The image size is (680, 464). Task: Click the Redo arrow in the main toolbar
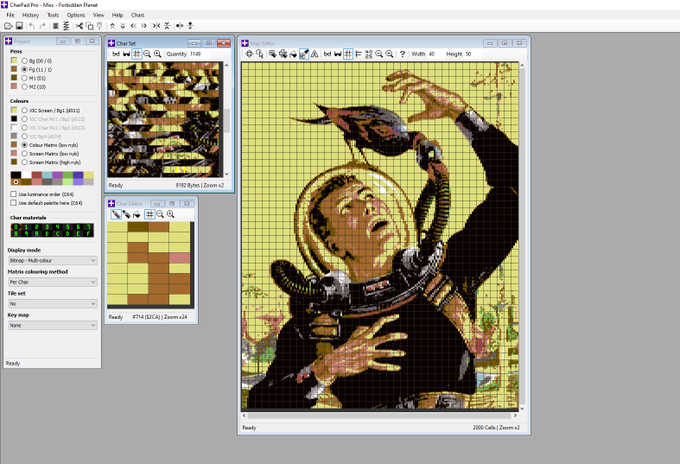[x=42, y=26]
